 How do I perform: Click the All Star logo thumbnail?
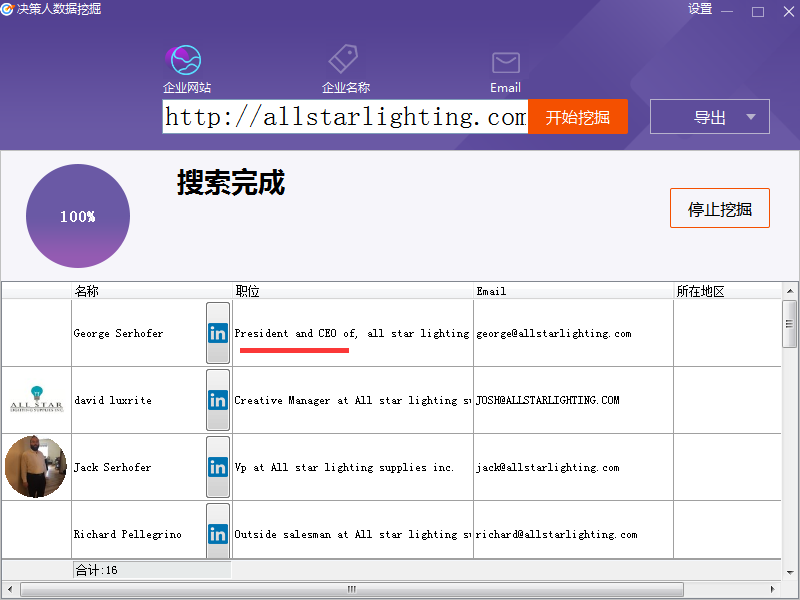coord(36,400)
